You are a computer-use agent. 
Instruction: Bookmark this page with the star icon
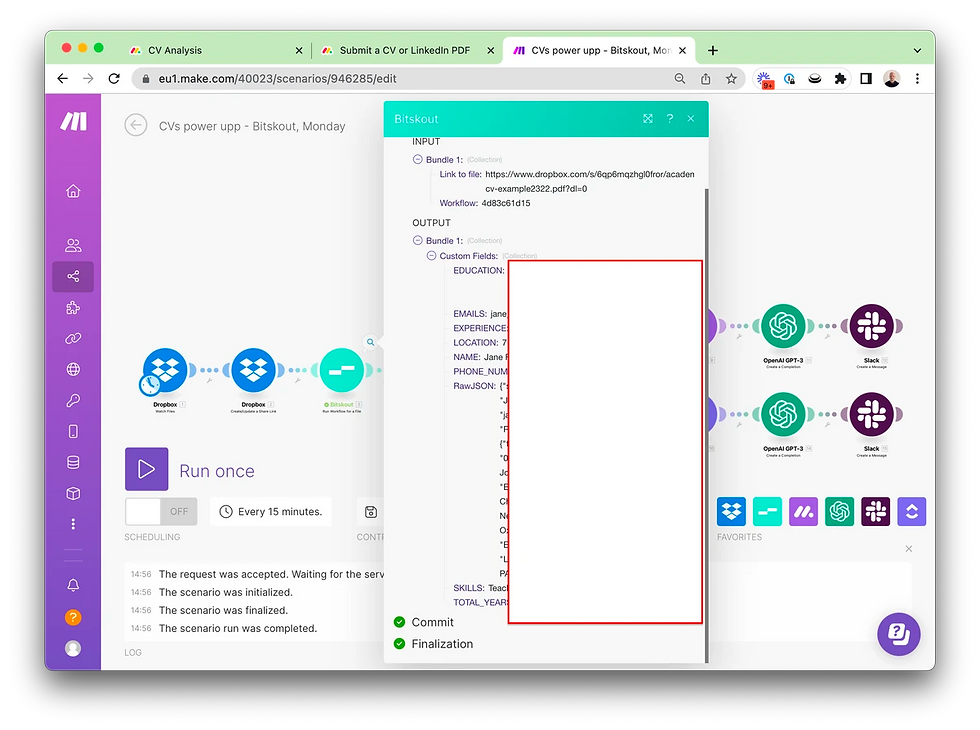click(731, 79)
